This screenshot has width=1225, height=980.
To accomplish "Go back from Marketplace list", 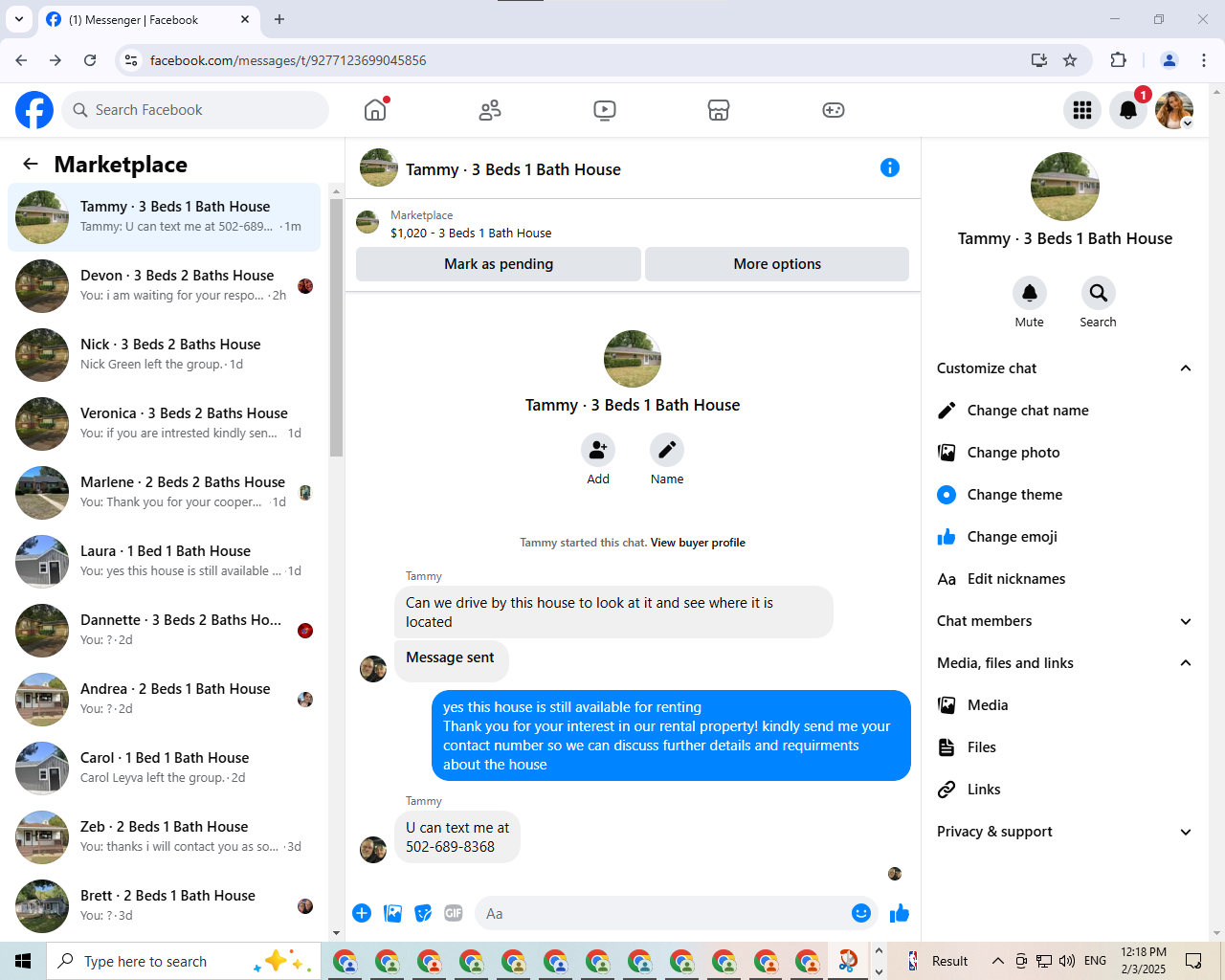I will click(x=31, y=164).
